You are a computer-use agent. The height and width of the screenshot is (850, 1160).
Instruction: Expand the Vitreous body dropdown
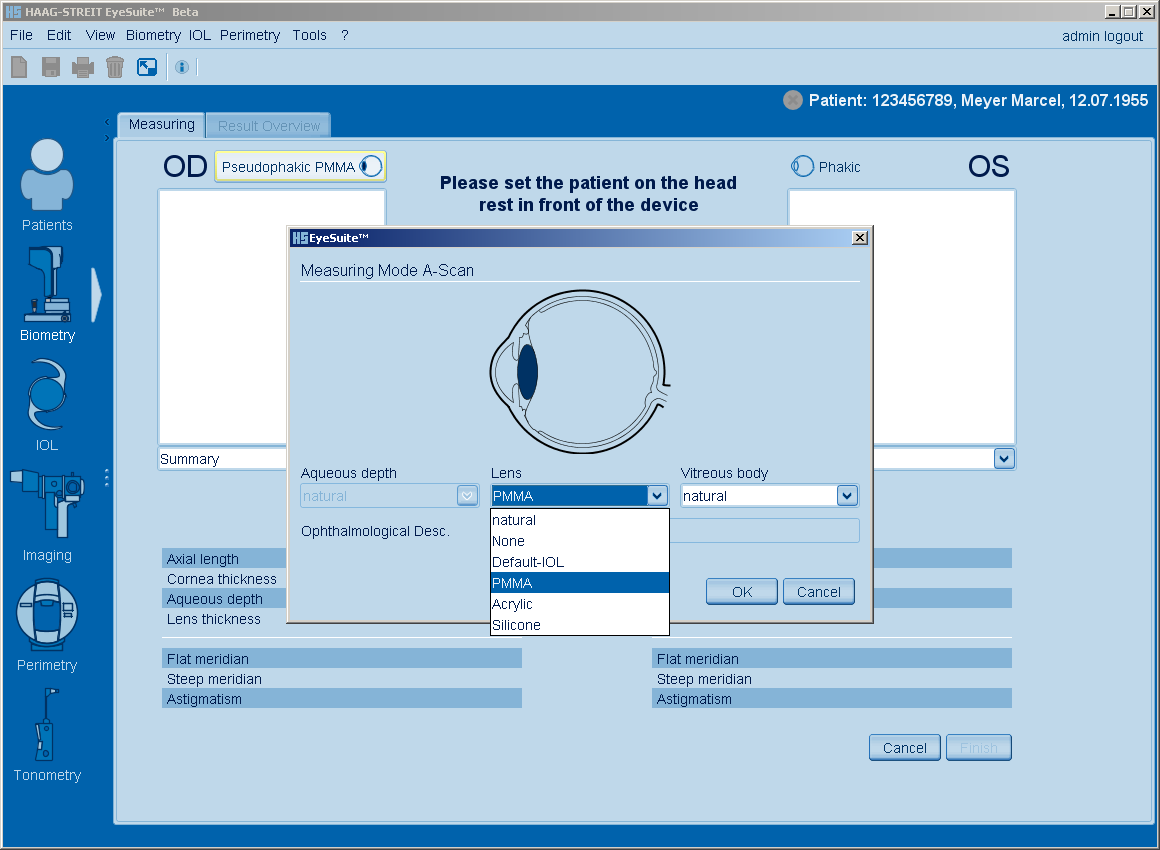847,496
